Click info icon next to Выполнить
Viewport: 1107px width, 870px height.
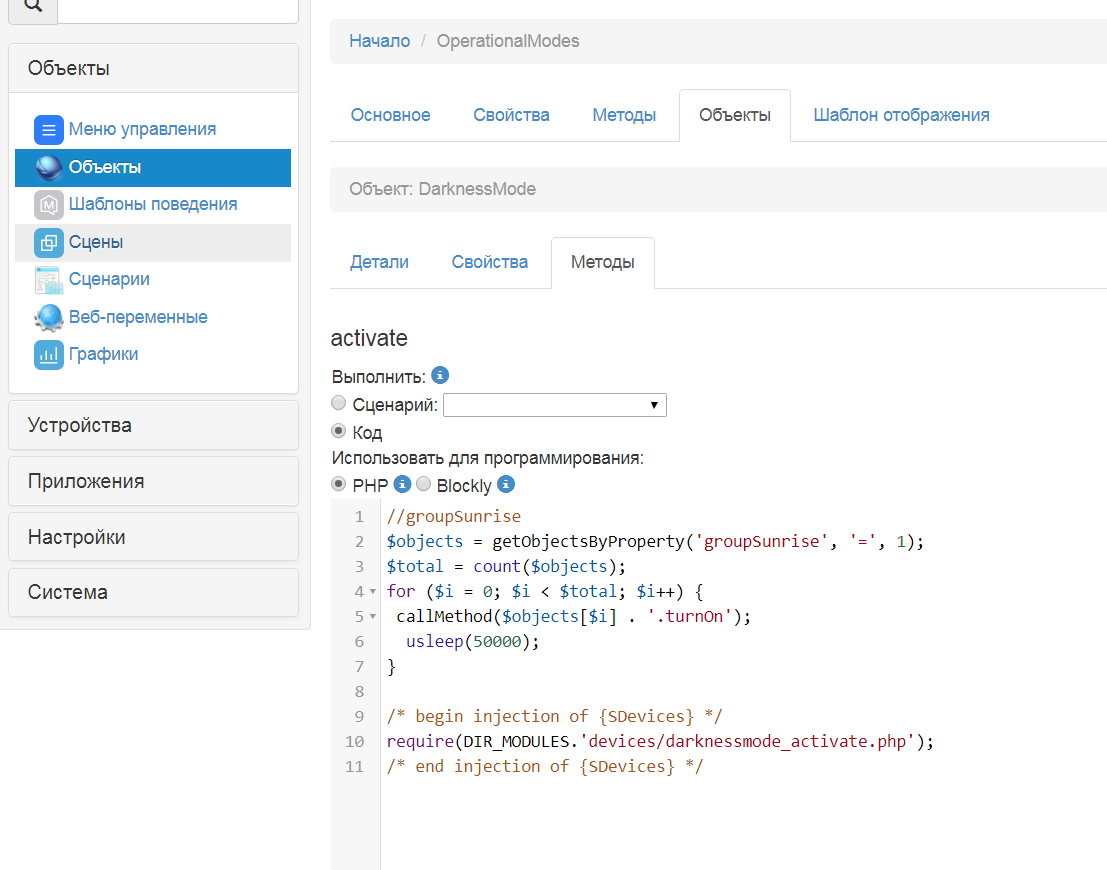[440, 376]
